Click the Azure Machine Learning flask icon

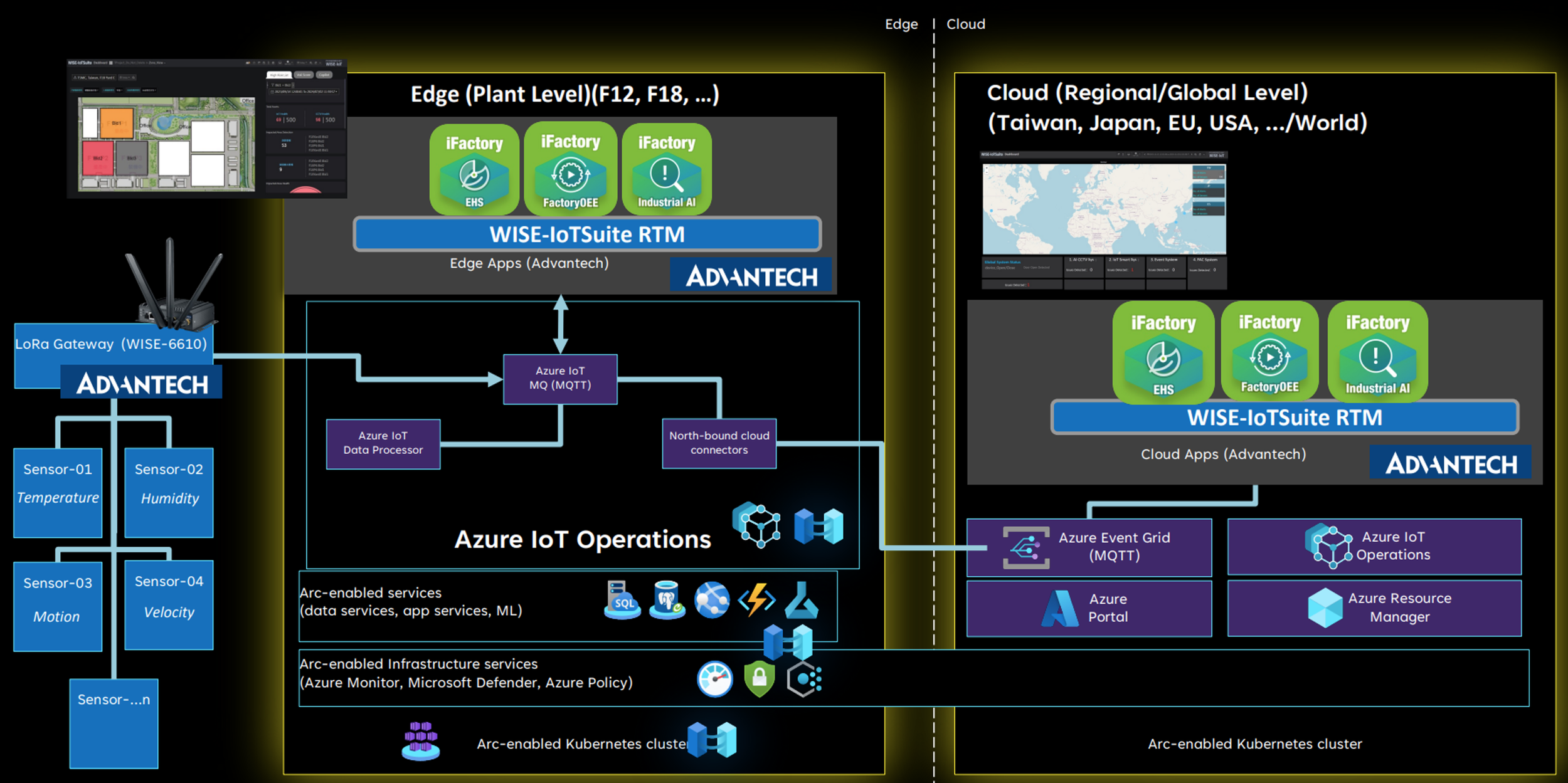(x=801, y=600)
